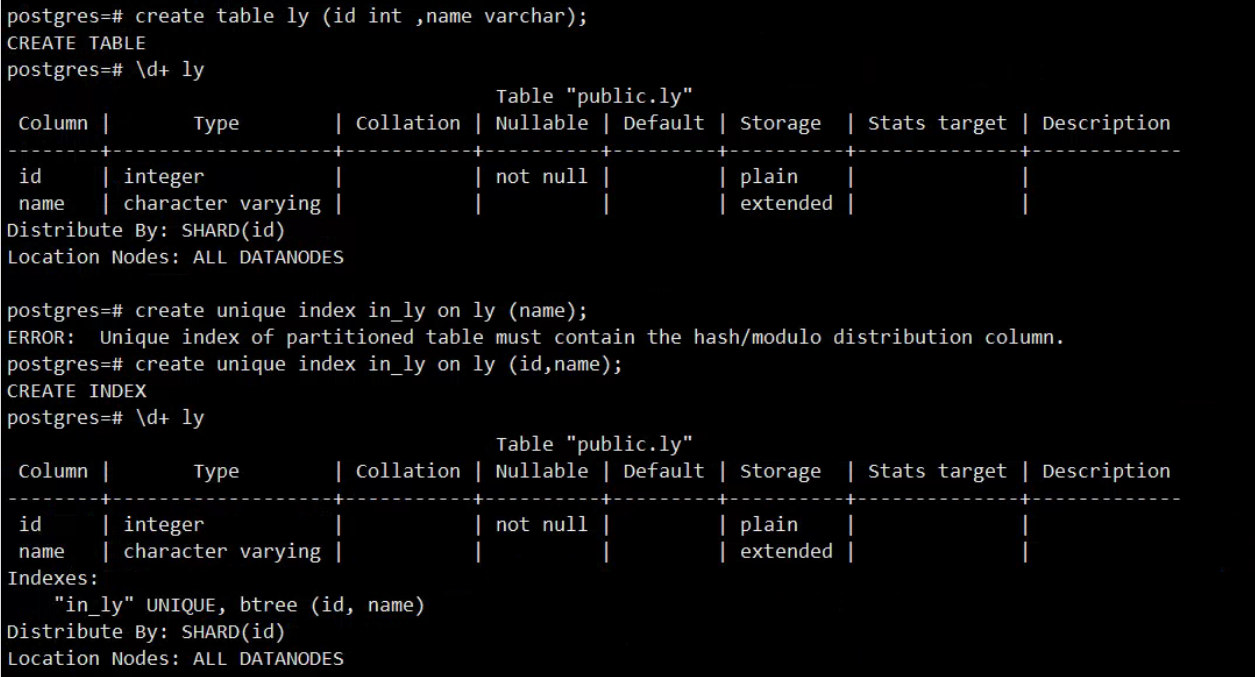Click the first Collation column header
1255x677 pixels.
tap(408, 123)
